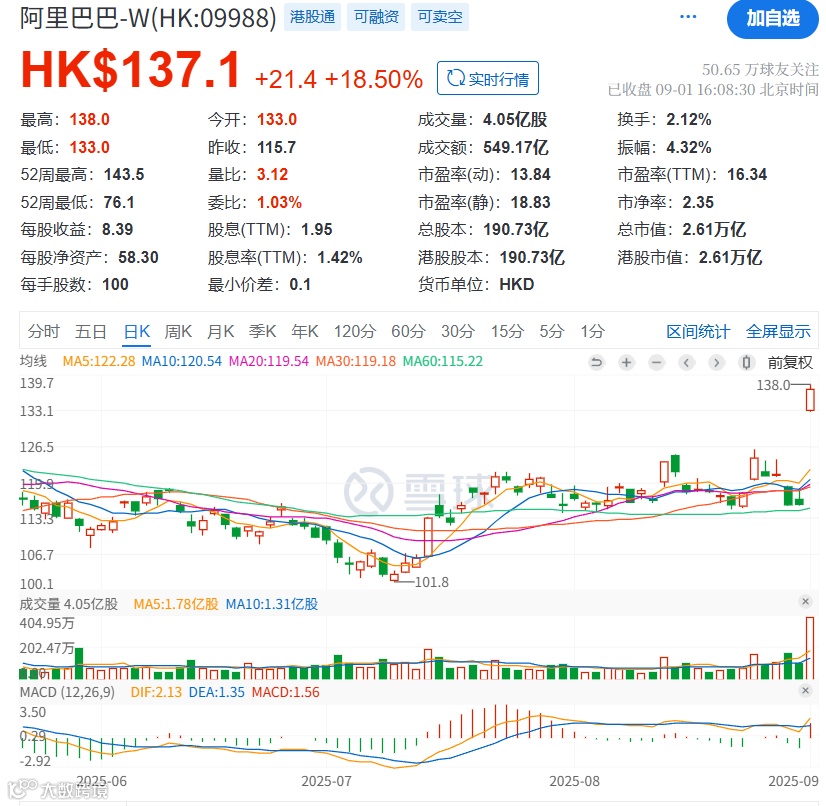Open the three-dot more options menu
Screen dimensions: 826x806
[x=688, y=17]
